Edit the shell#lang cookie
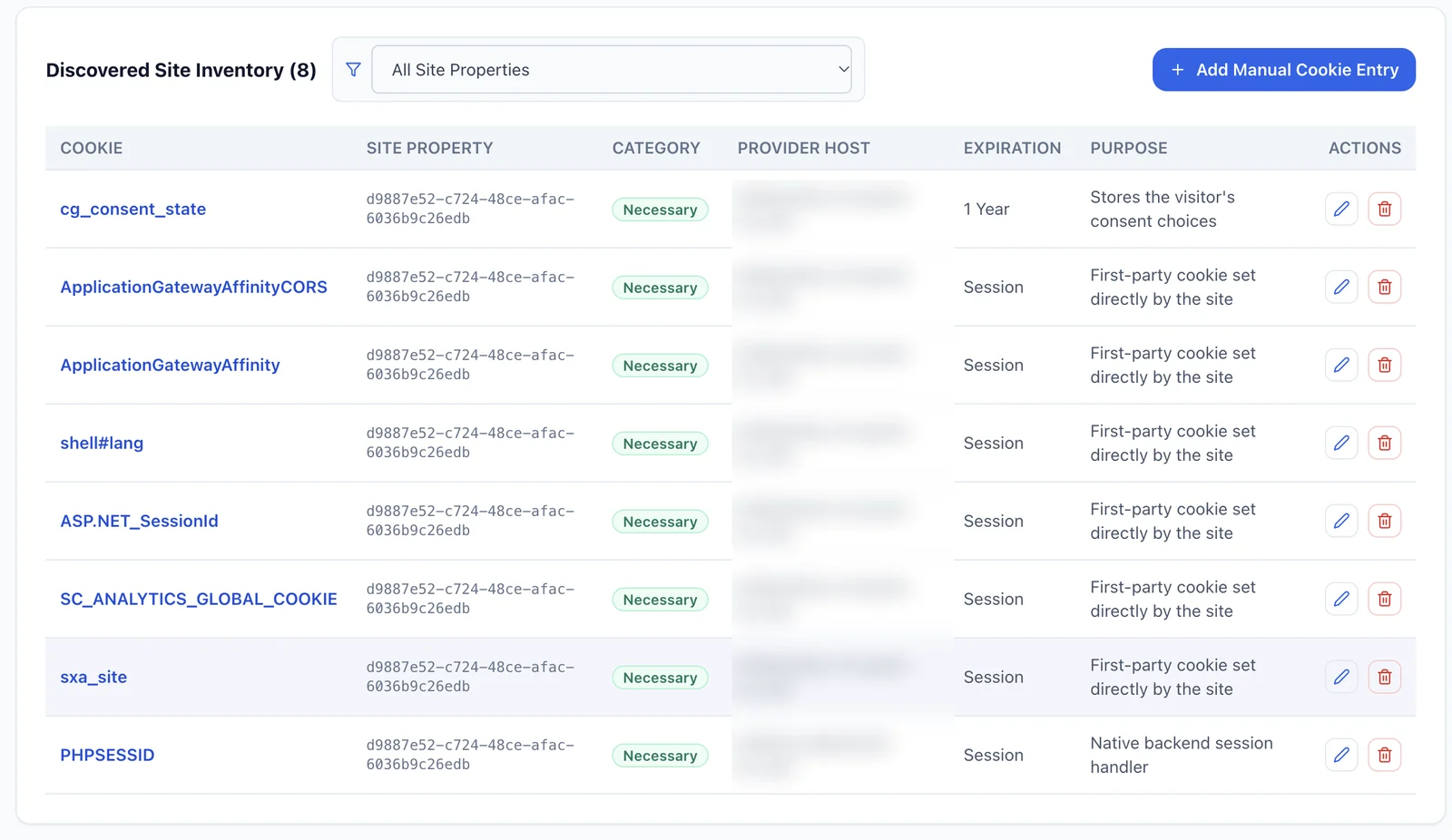This screenshot has width=1452, height=840. [1341, 443]
